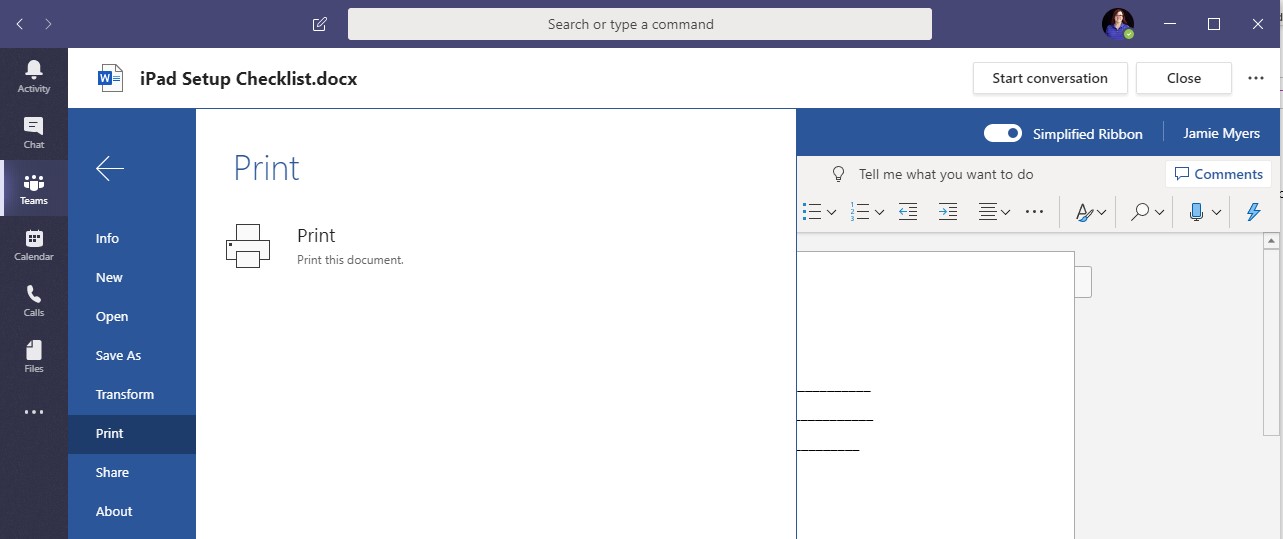Click lightbulb icon beside Tell me

click(x=840, y=174)
